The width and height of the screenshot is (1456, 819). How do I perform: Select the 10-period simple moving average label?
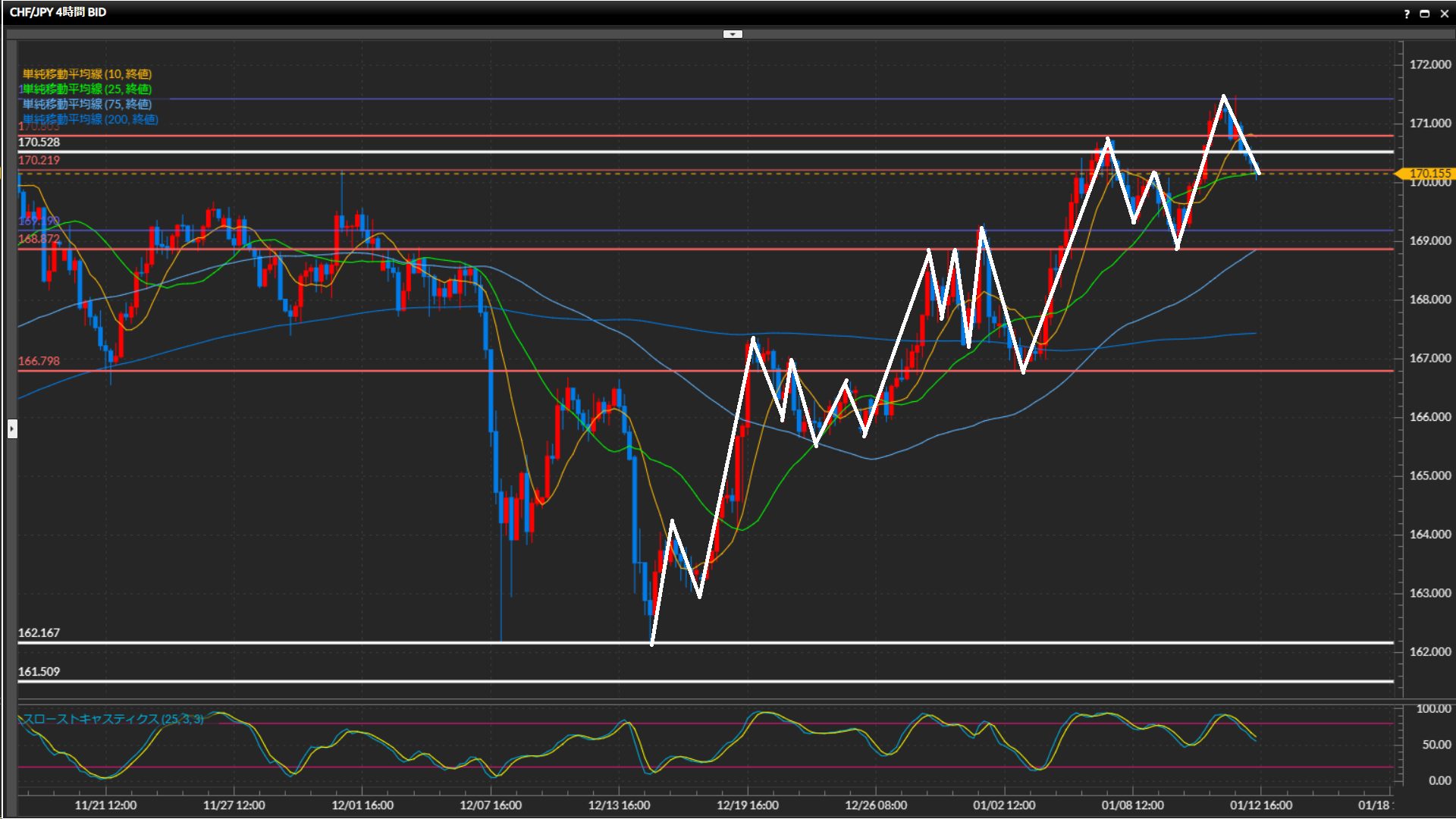(86, 74)
